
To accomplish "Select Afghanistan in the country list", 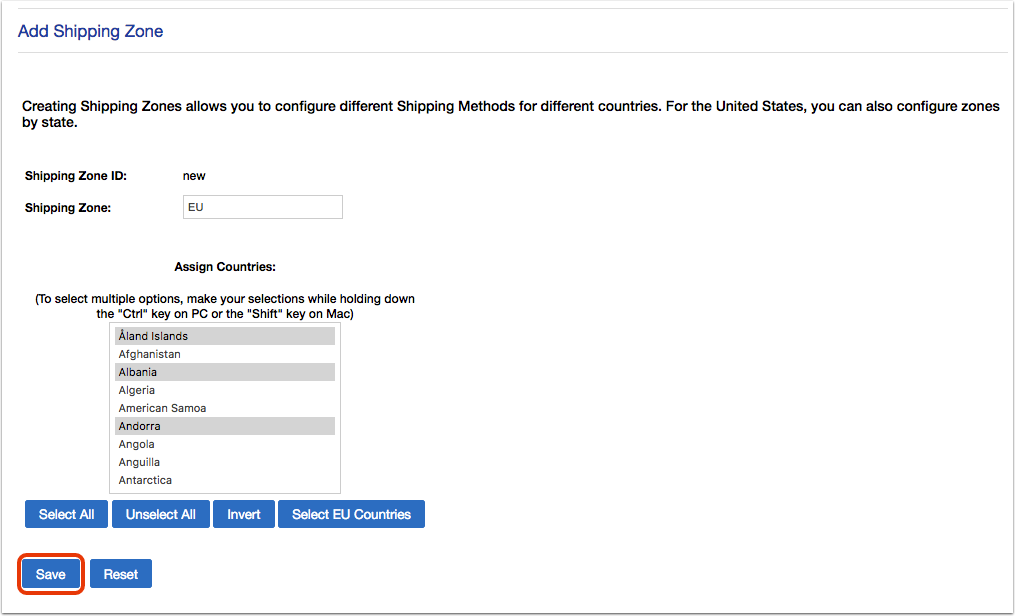I will tap(225, 354).
